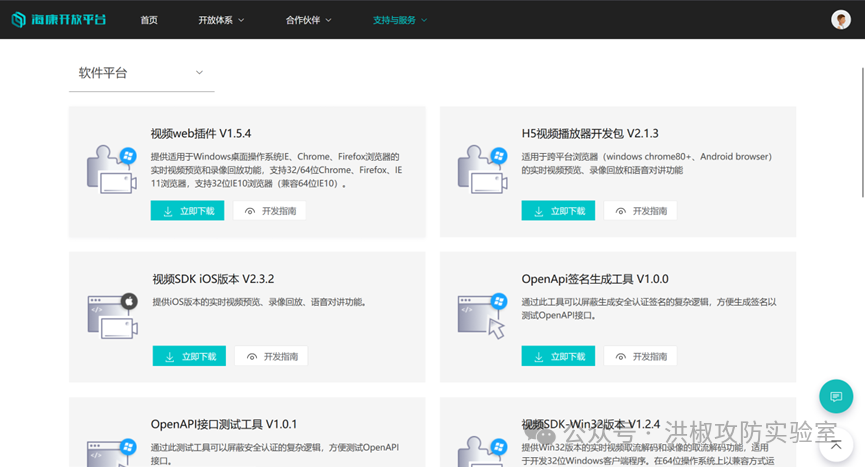Viewport: 865px width, 467px height.
Task: Click Windows badge on OpenApi签名生成工具 icon
Action: pyautogui.click(x=499, y=301)
